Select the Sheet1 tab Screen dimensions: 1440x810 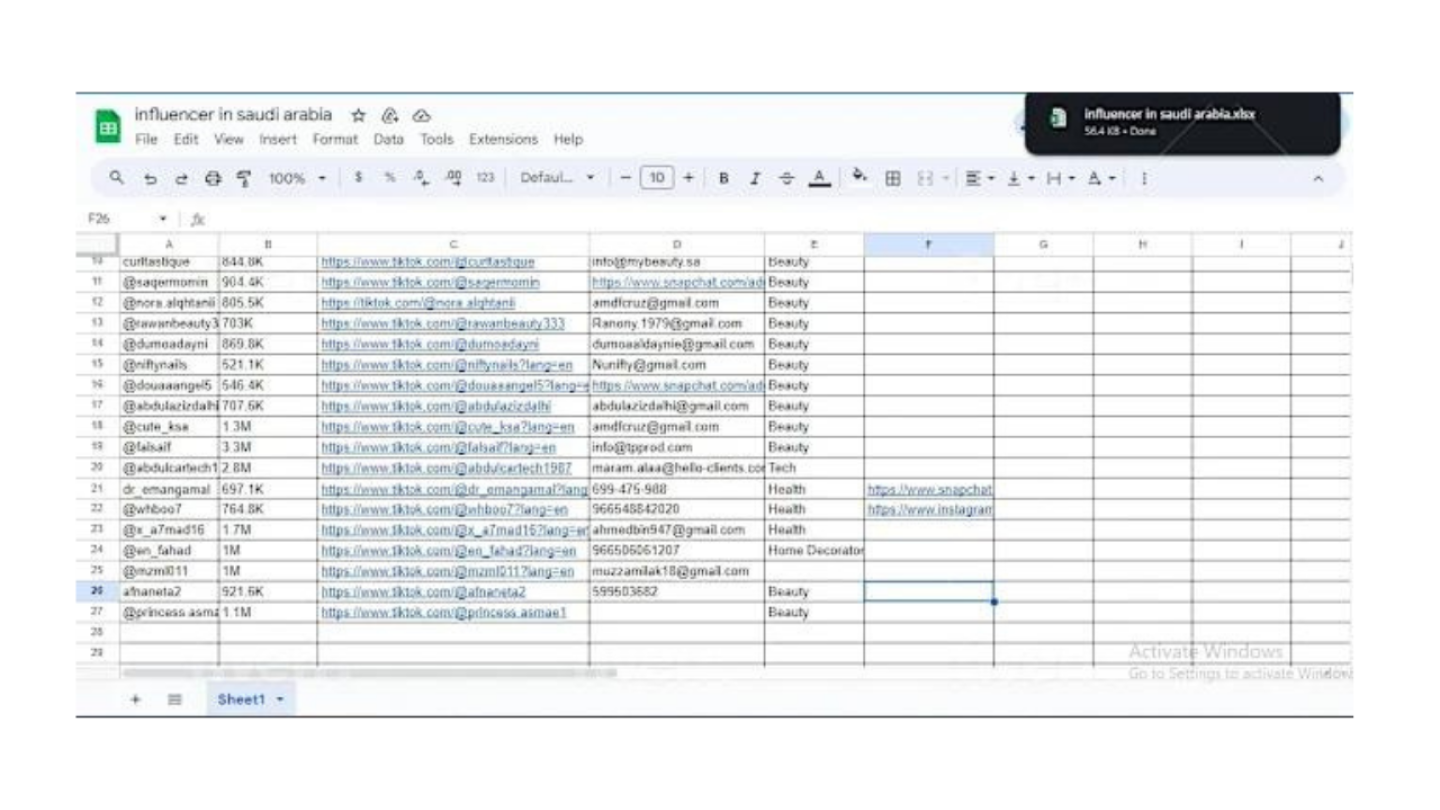[250, 700]
